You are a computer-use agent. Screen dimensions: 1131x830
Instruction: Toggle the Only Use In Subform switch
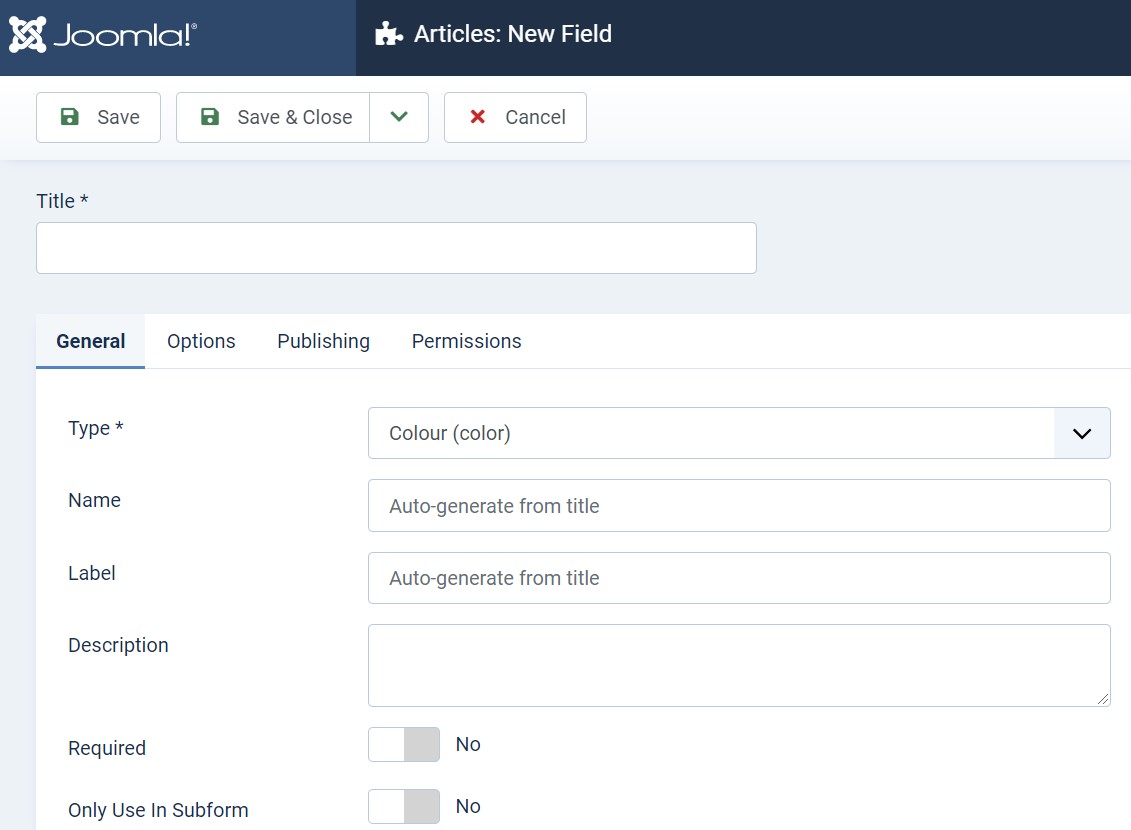(x=404, y=806)
